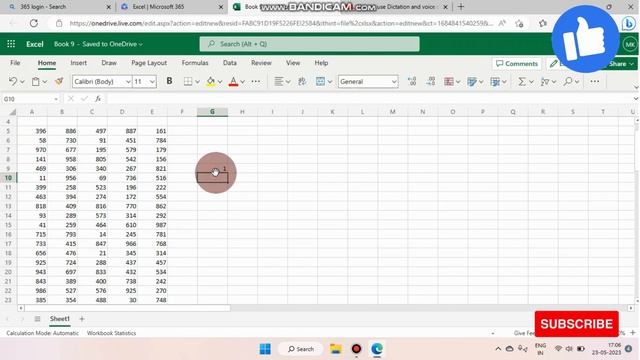Click the text alignment icon
This screenshot has height=360, width=640.
pos(279,82)
